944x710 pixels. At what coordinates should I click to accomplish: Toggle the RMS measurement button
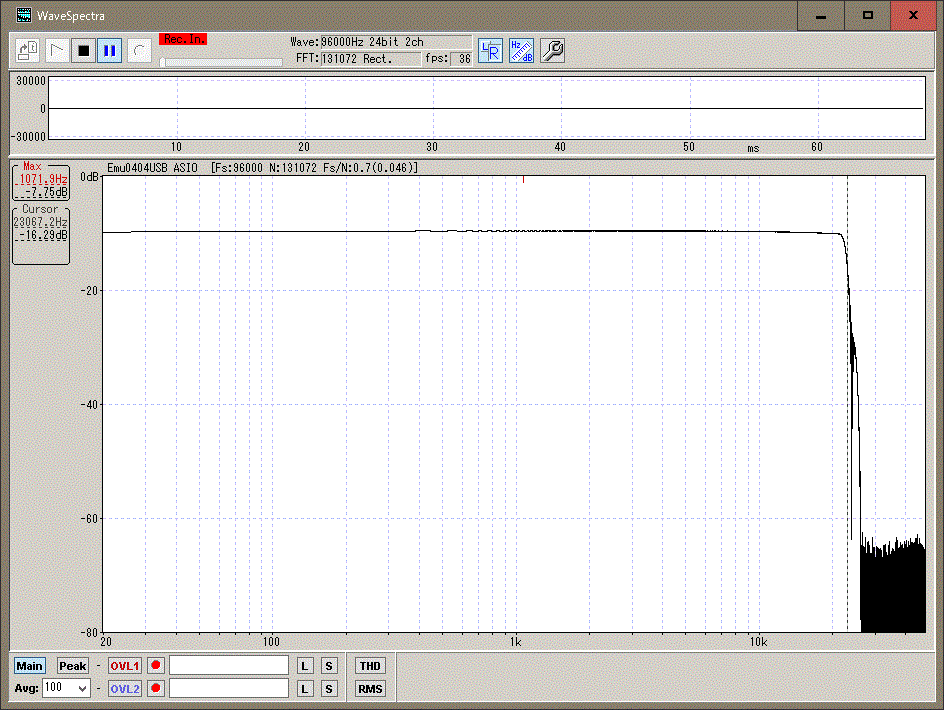click(x=370, y=688)
